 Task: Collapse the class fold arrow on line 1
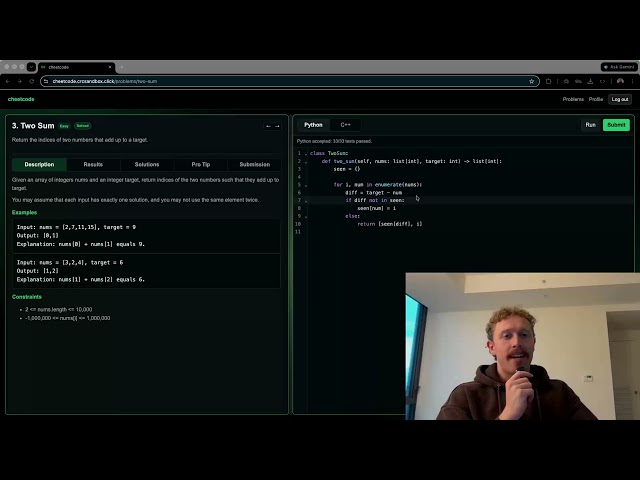point(306,154)
